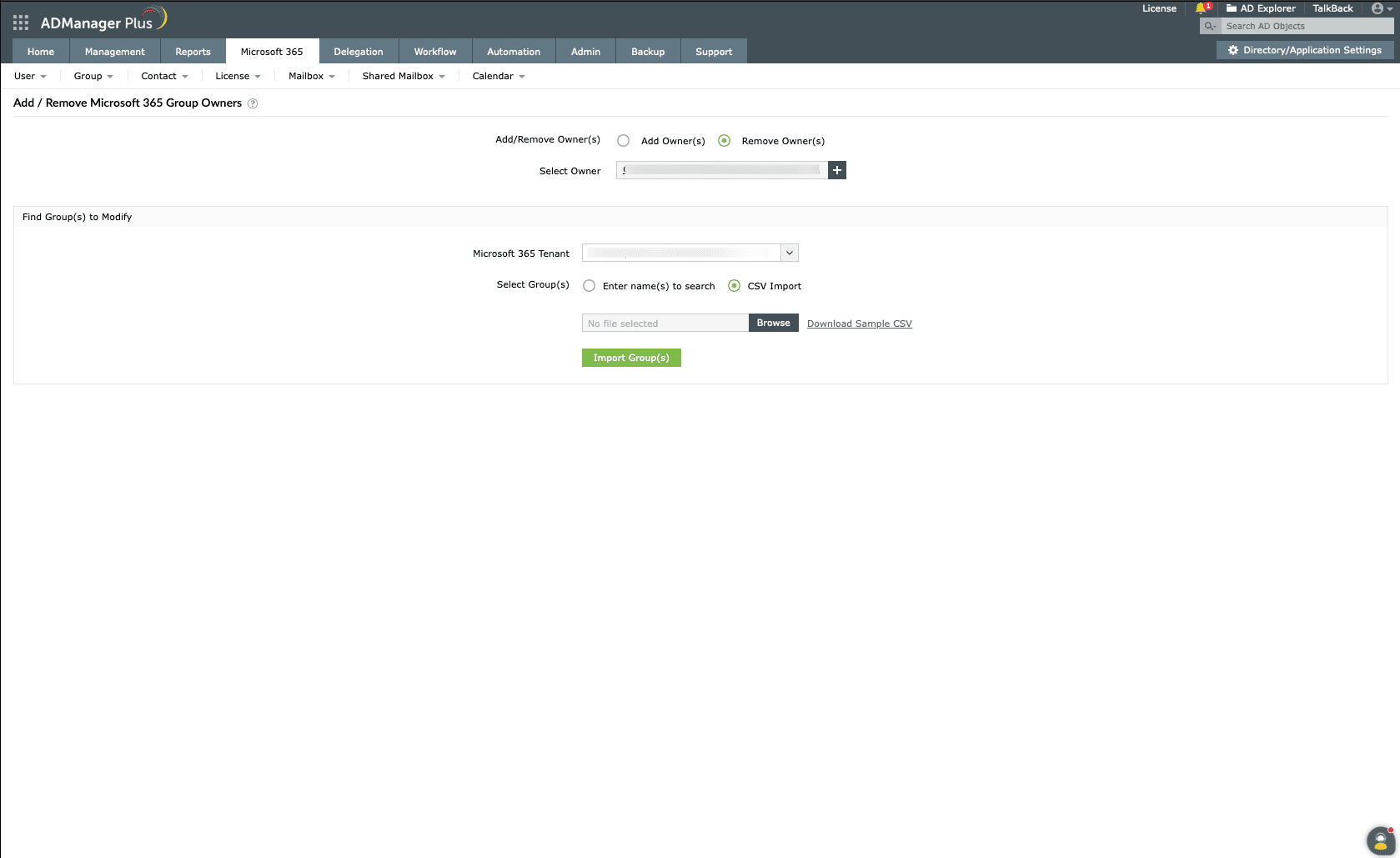Expand the Shared Mailbox dropdown menu
This screenshot has height=858, width=1400.
pyautogui.click(x=404, y=76)
